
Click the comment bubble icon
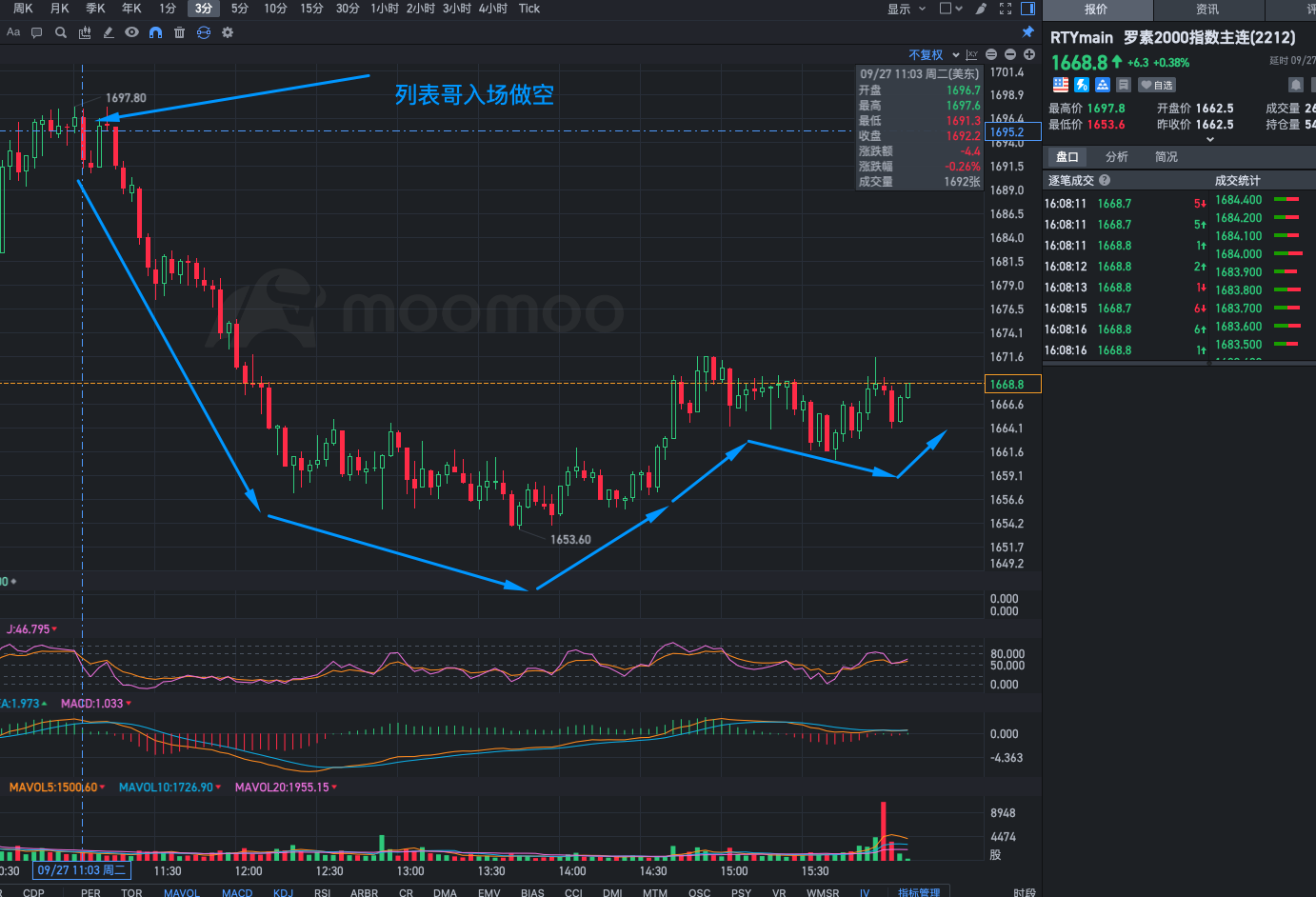(37, 32)
